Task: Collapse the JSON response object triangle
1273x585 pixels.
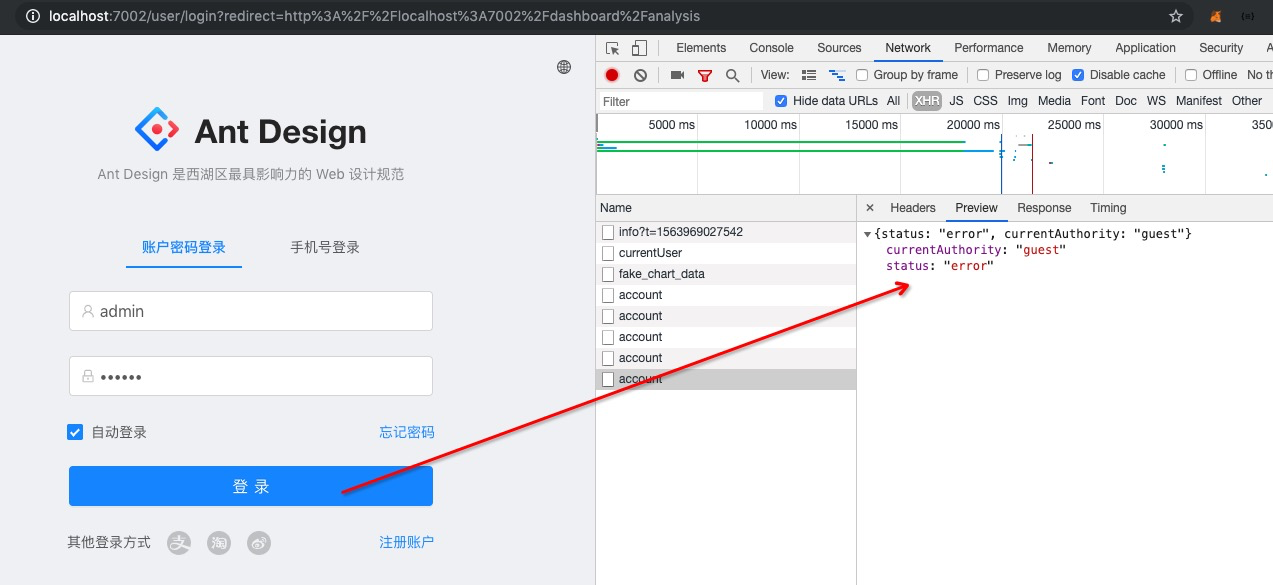Action: click(x=867, y=234)
